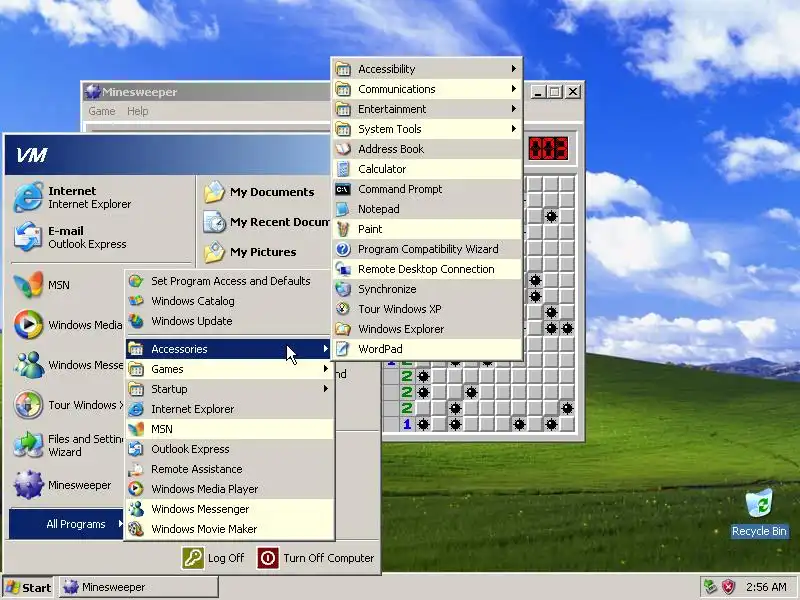Click the All Programs arrow button
The image size is (800, 600).
pos(66,524)
